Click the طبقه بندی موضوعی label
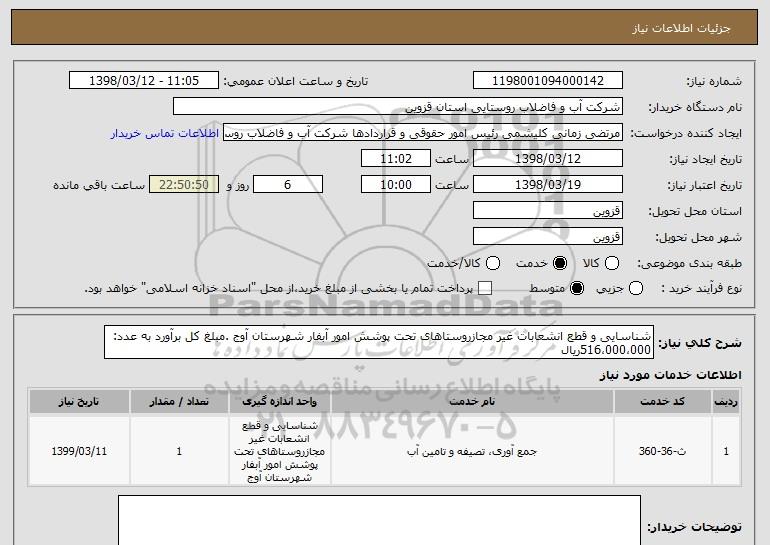The height and width of the screenshot is (545, 770). tap(689, 264)
